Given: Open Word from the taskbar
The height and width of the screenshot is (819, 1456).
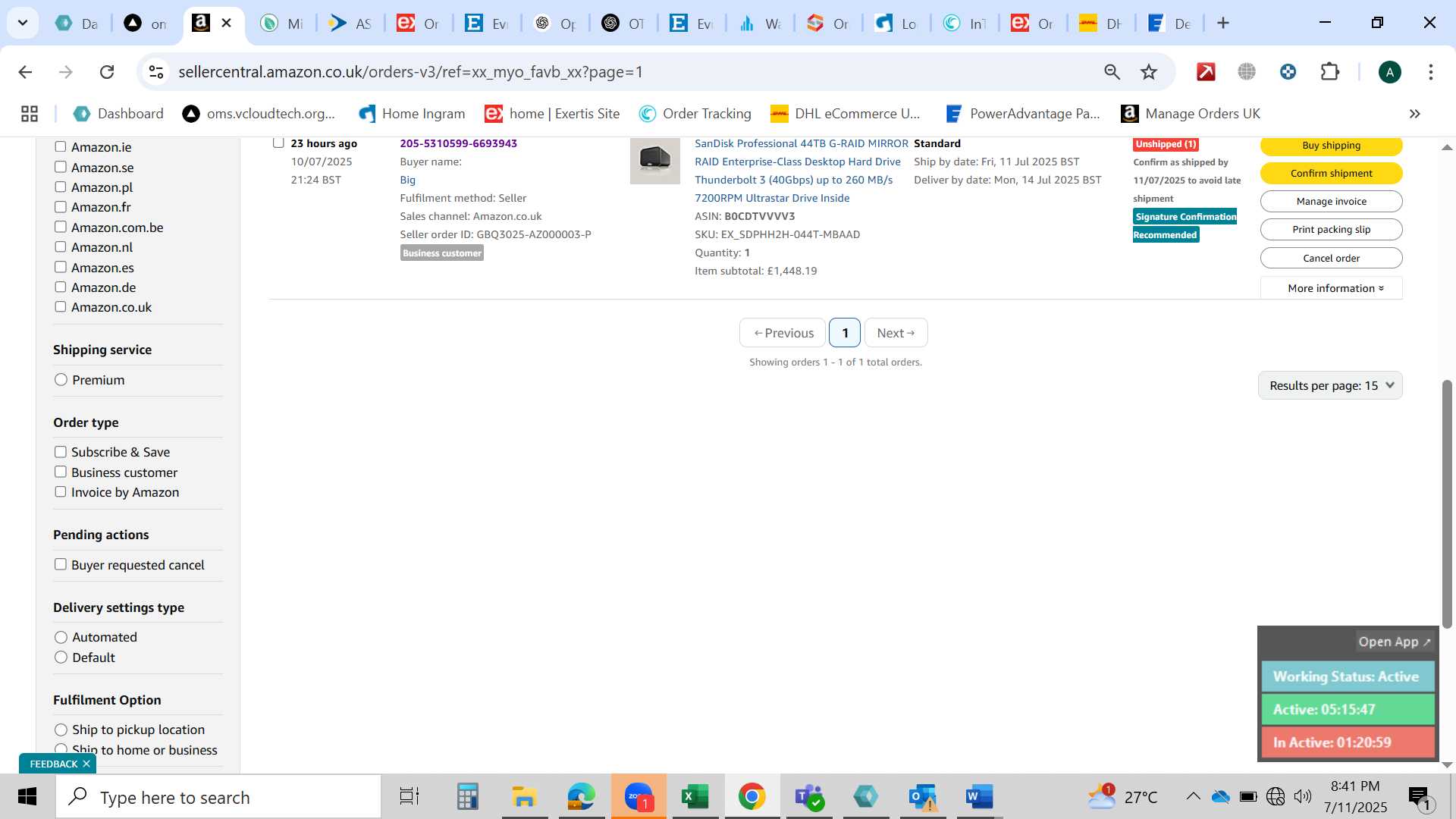Looking at the screenshot, I should 979,797.
